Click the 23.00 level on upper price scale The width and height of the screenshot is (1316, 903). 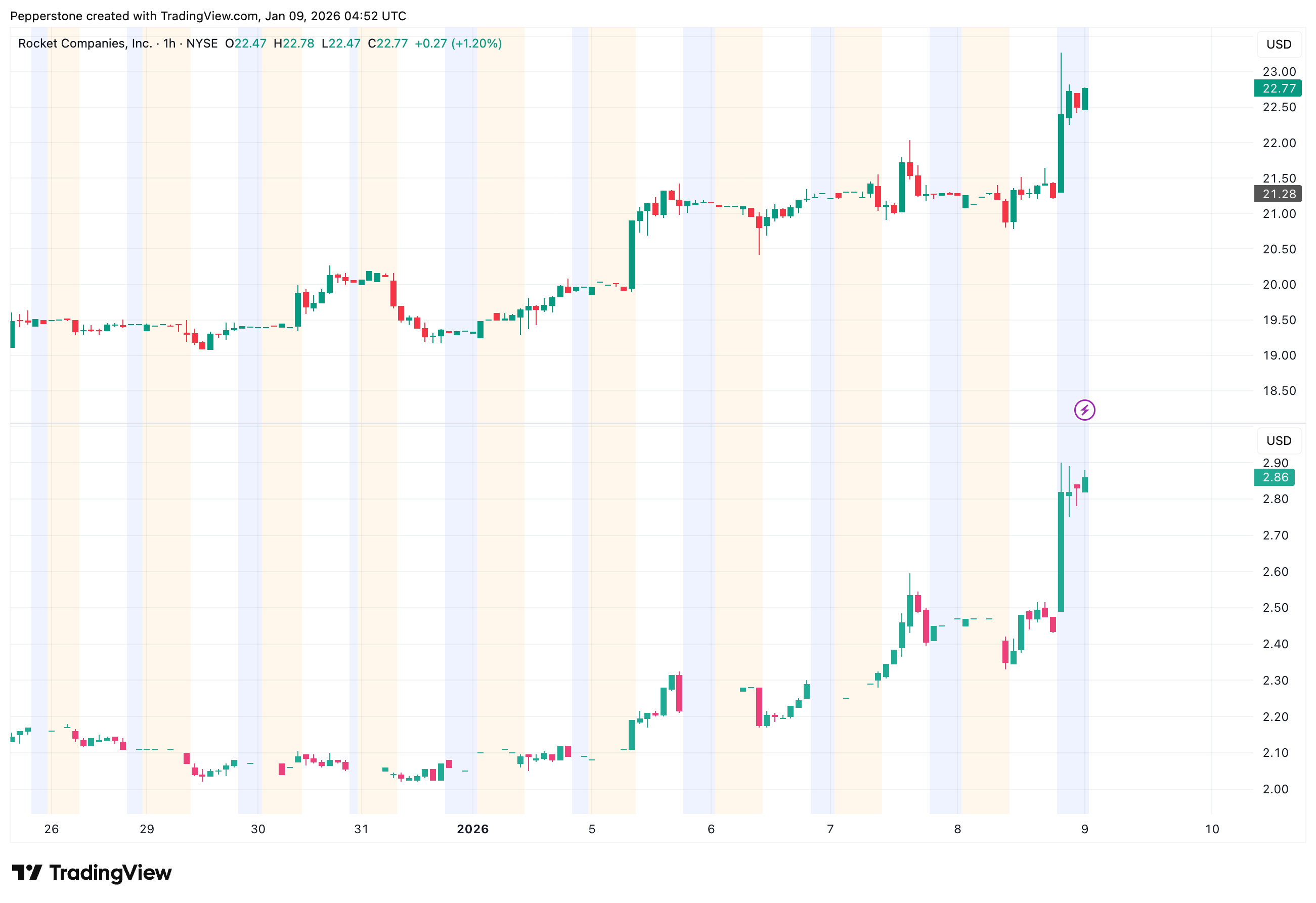click(1279, 72)
